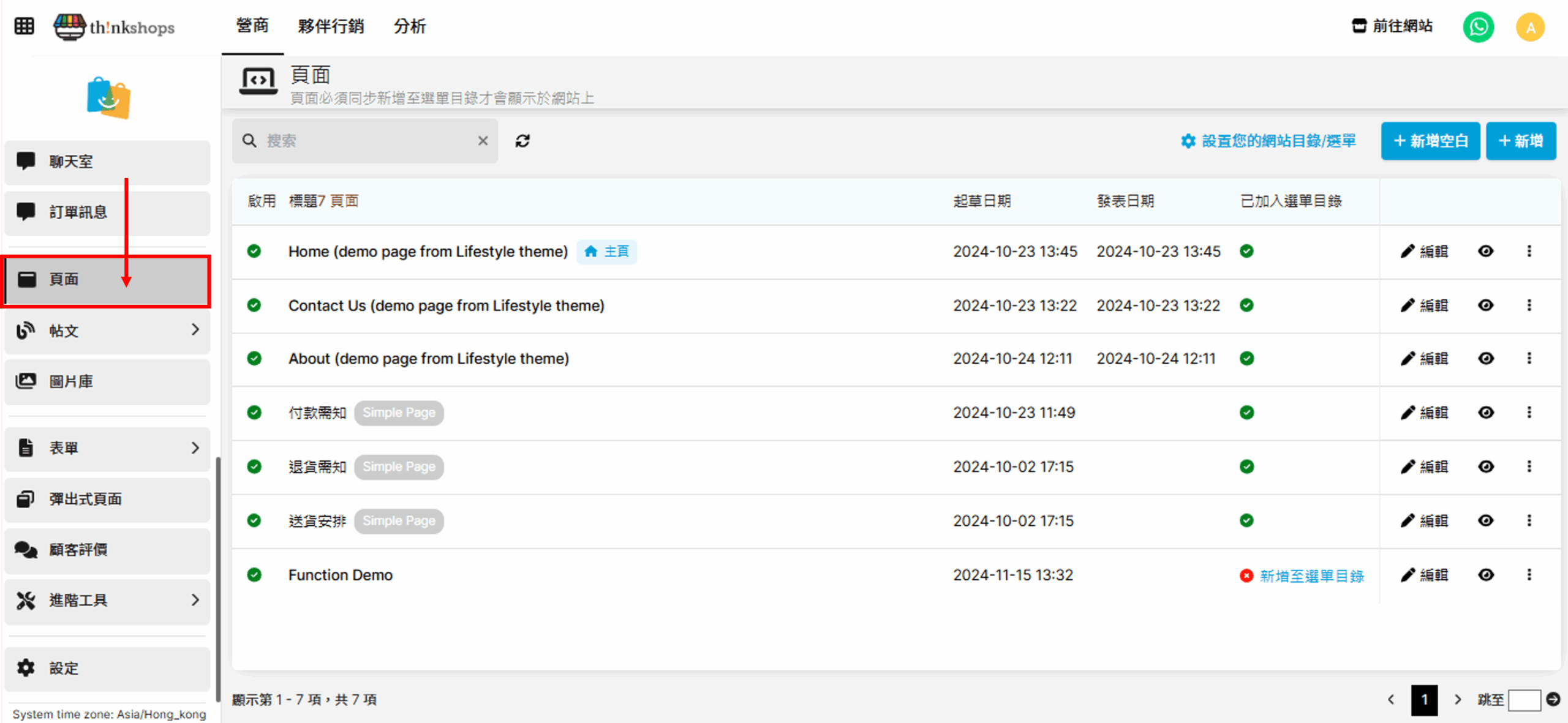Viewport: 1568px width, 723px height.
Task: Click the go-to-page arrow icon
Action: (x=1553, y=699)
